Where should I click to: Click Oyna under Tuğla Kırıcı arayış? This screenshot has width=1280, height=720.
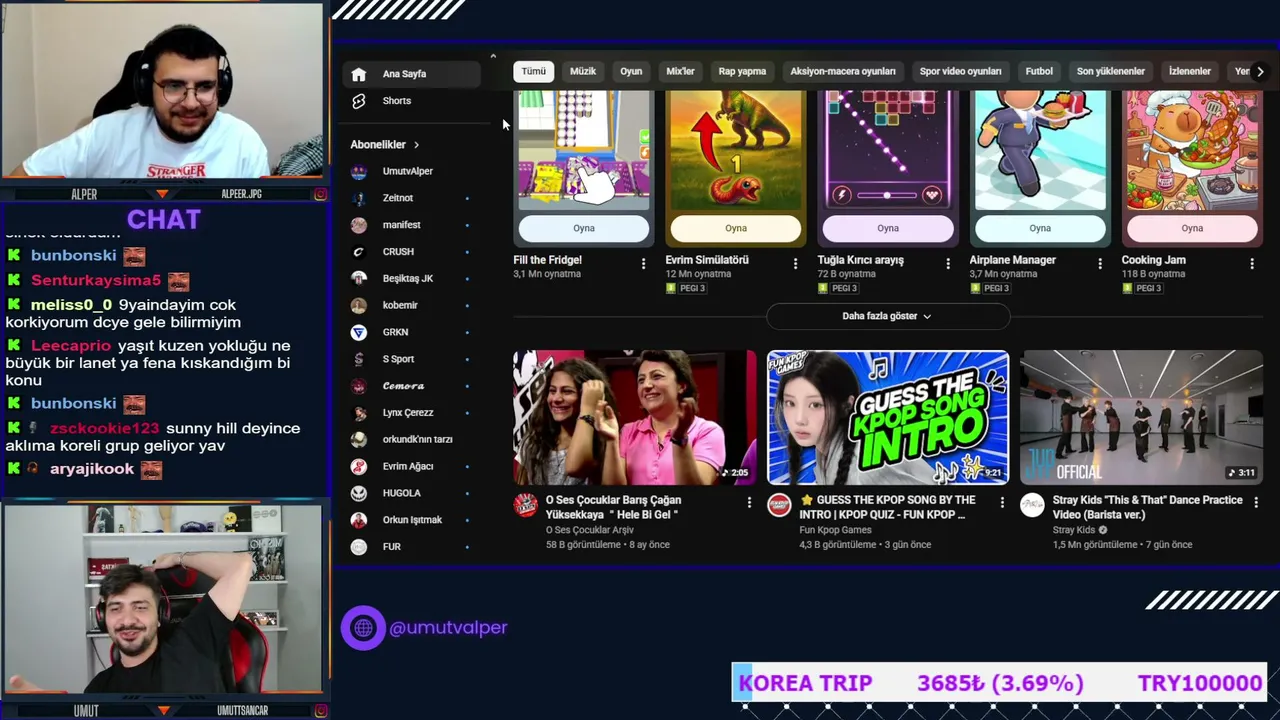(888, 228)
